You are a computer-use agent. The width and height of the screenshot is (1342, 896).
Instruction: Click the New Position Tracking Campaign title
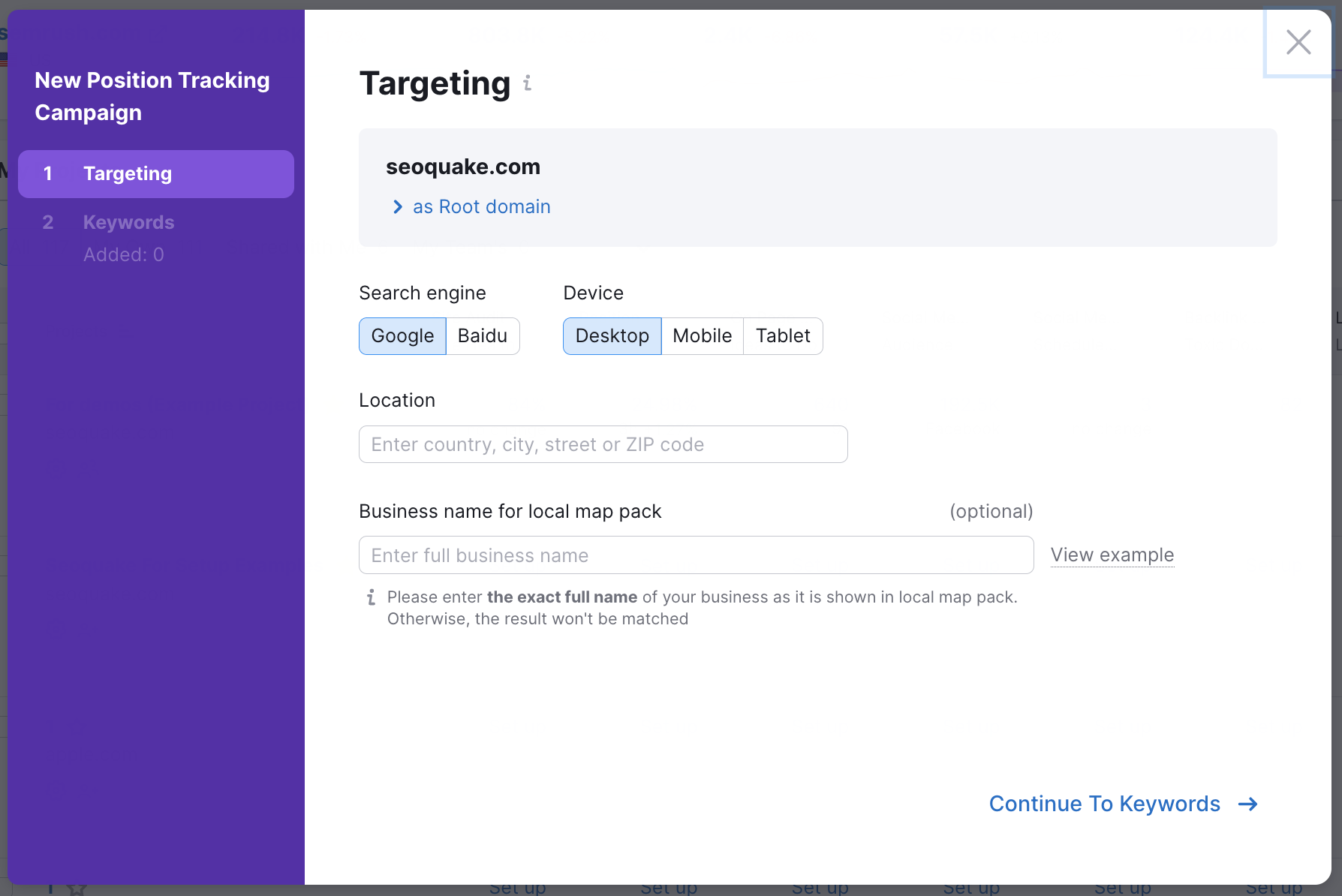pos(152,96)
